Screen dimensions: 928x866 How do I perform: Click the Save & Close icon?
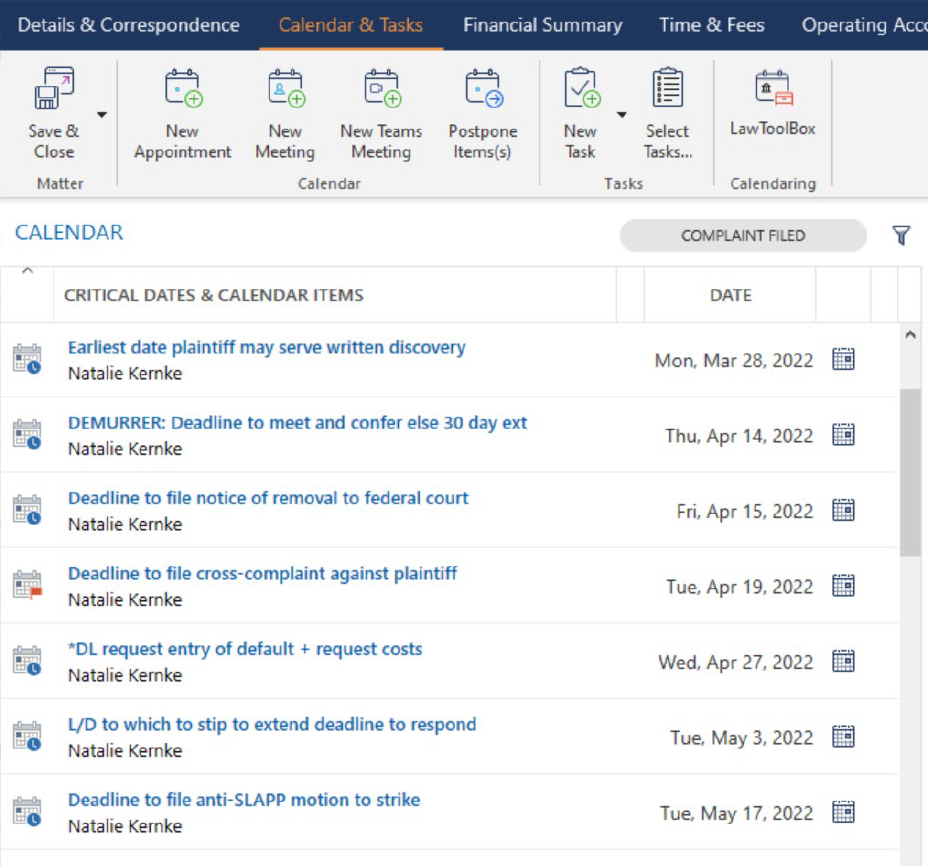(x=53, y=90)
